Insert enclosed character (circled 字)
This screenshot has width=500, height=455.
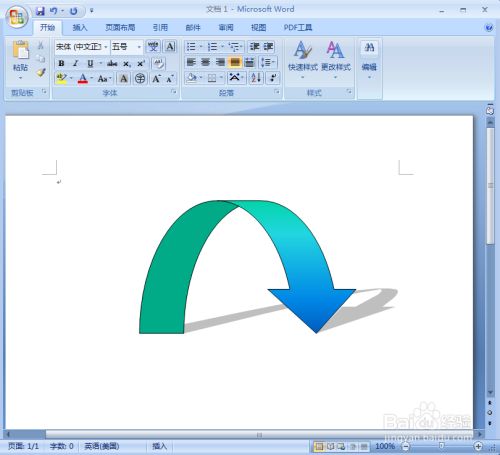click(x=140, y=79)
